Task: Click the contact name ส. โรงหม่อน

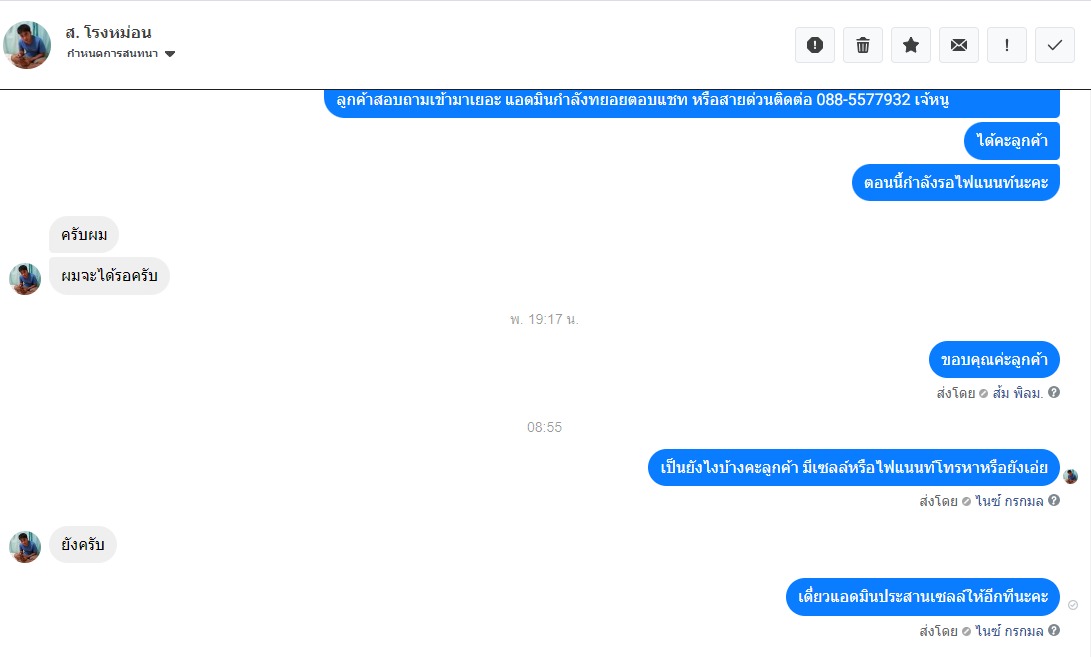Action: (x=109, y=33)
